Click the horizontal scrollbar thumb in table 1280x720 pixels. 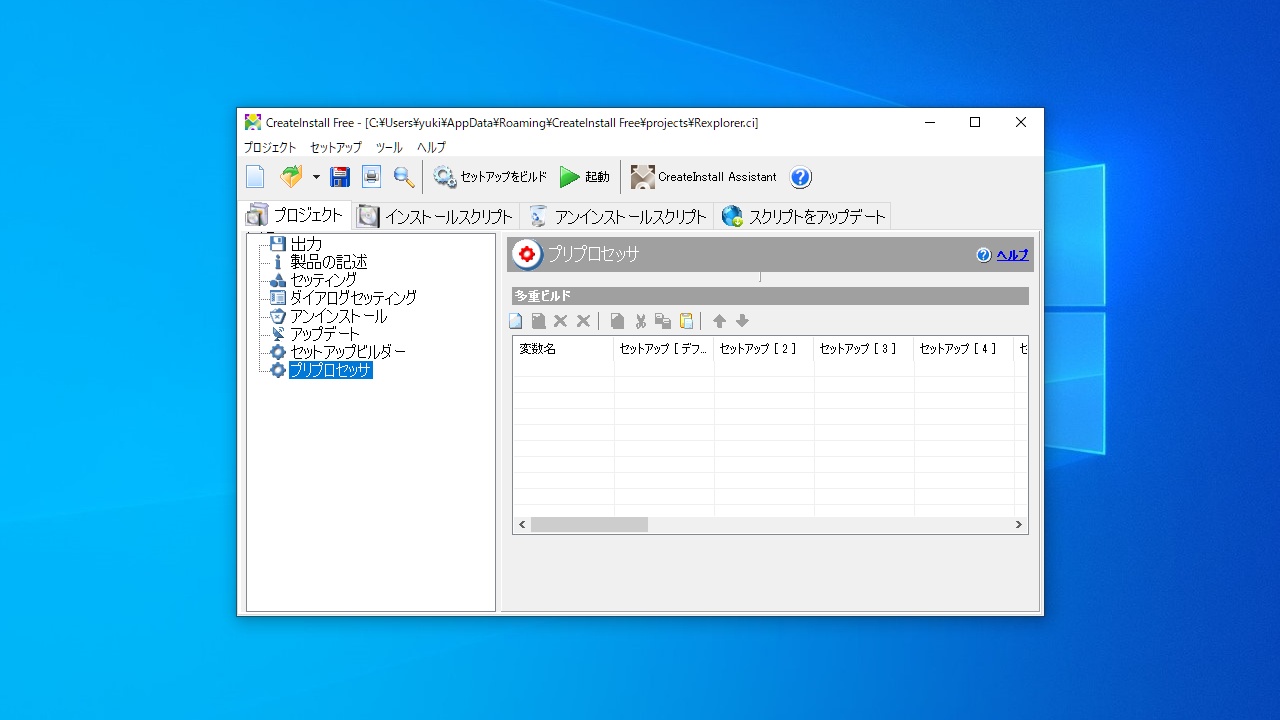pos(589,524)
